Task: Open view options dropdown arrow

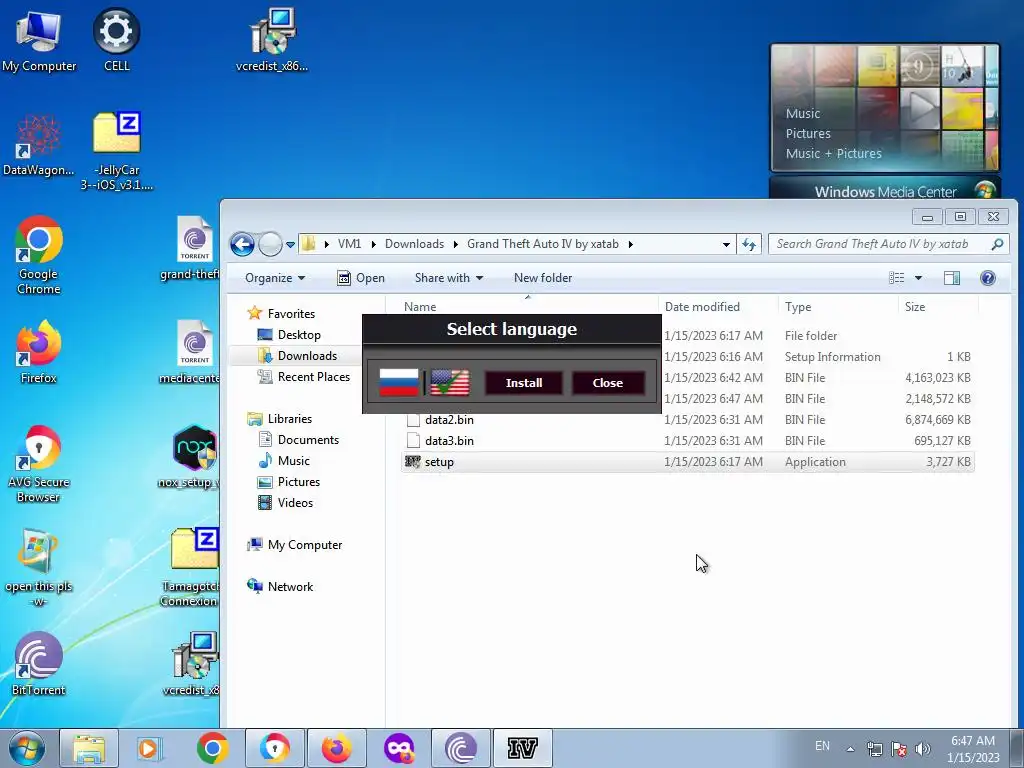Action: (x=918, y=278)
